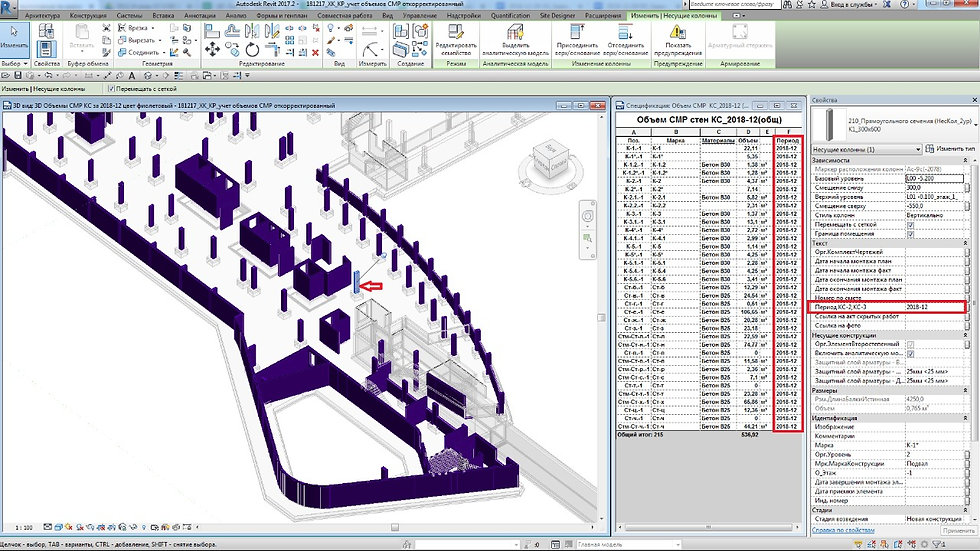Click the favorites star icon in title bar
The image size is (980, 551).
pos(812,4)
